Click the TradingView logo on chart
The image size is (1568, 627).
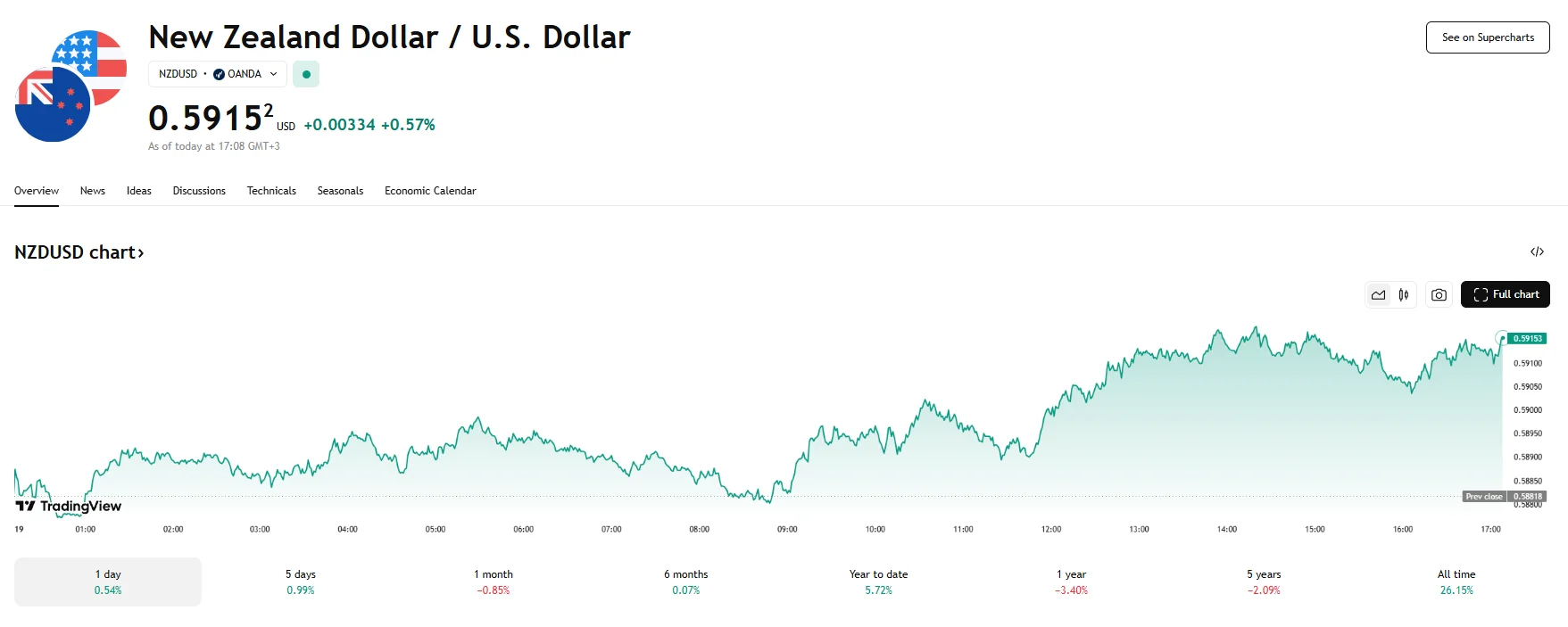tap(69, 506)
